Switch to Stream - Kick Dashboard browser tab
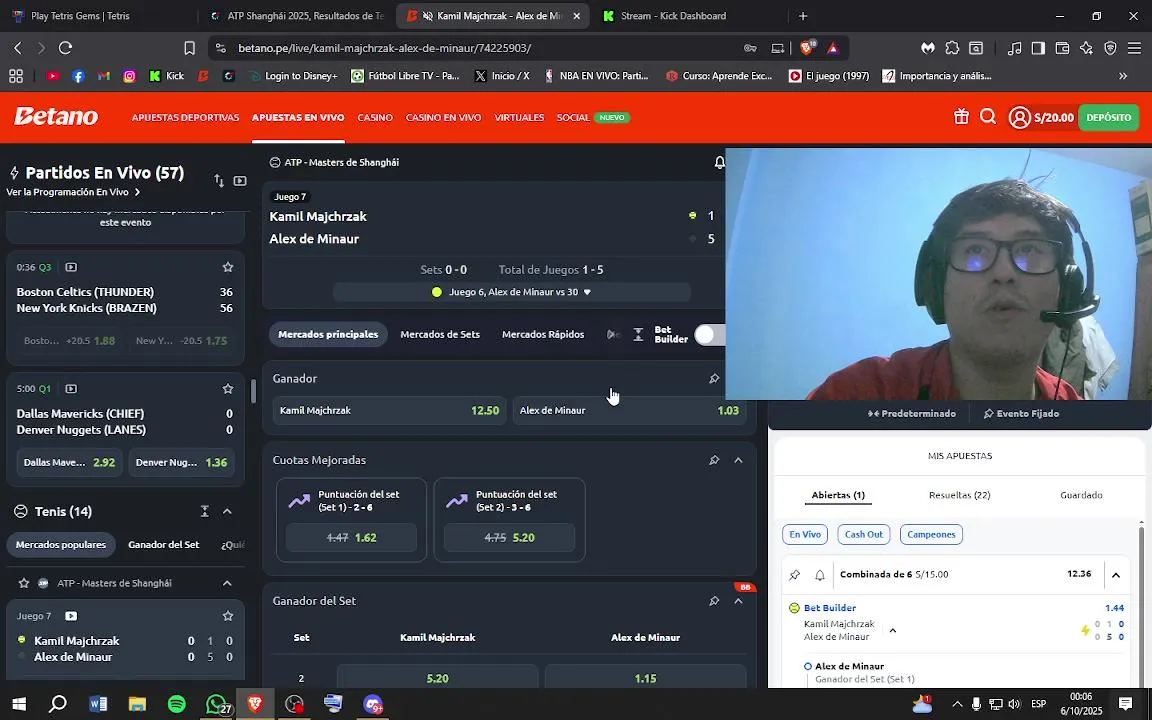The image size is (1152, 720). [x=673, y=15]
